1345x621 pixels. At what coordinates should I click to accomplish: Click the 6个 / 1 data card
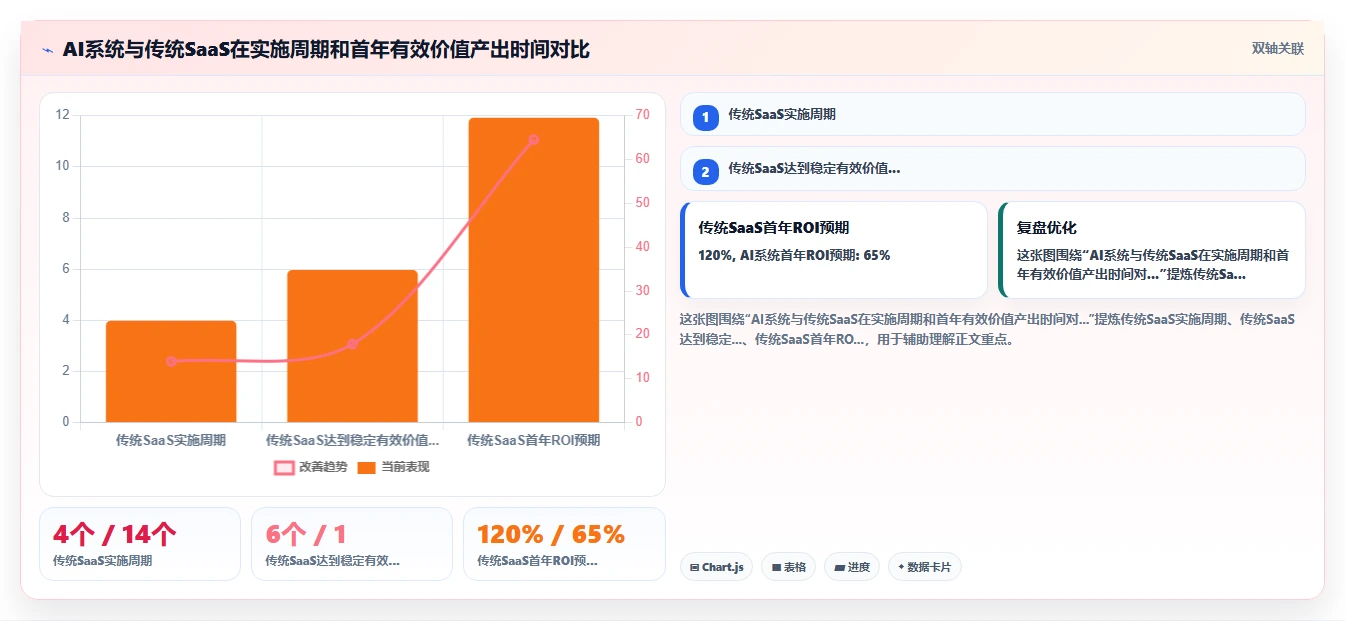point(352,544)
